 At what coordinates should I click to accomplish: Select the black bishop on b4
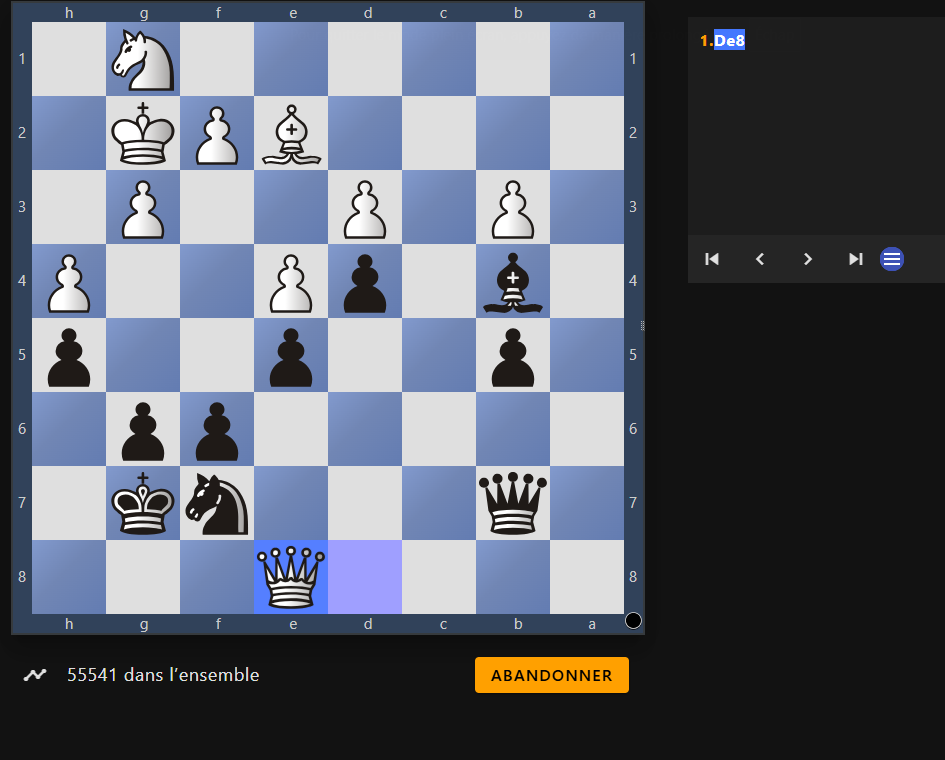pyautogui.click(x=513, y=281)
